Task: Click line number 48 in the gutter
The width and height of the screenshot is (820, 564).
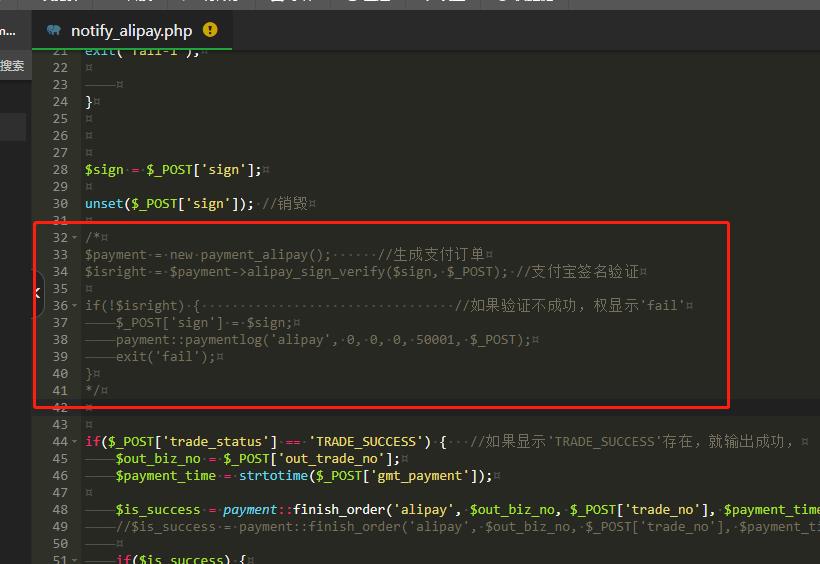Action: [x=60, y=509]
